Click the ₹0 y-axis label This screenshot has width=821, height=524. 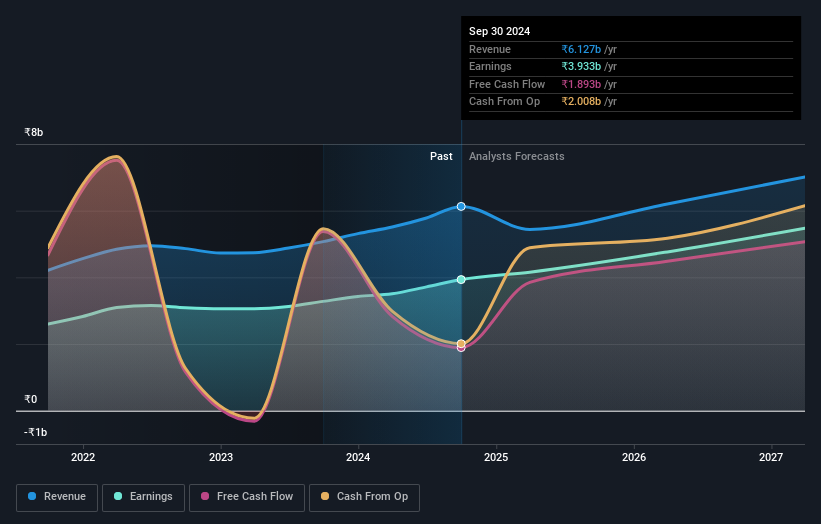[31, 399]
